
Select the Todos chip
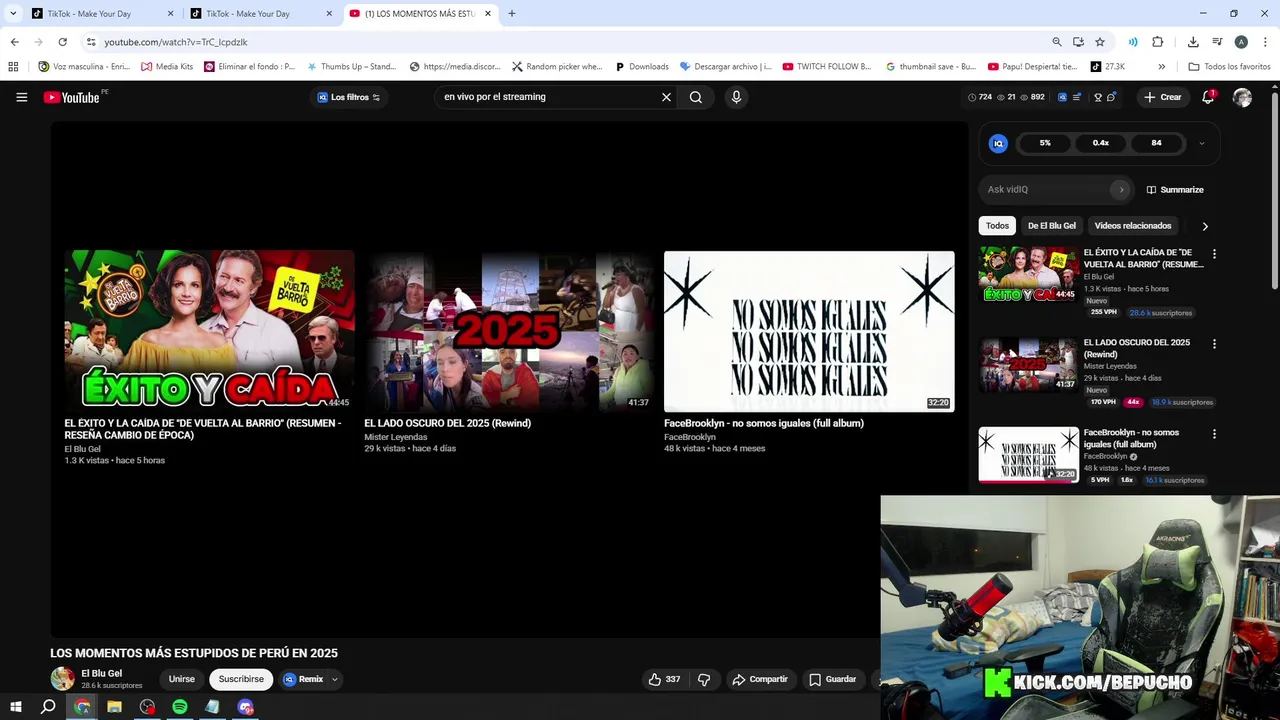click(x=997, y=226)
